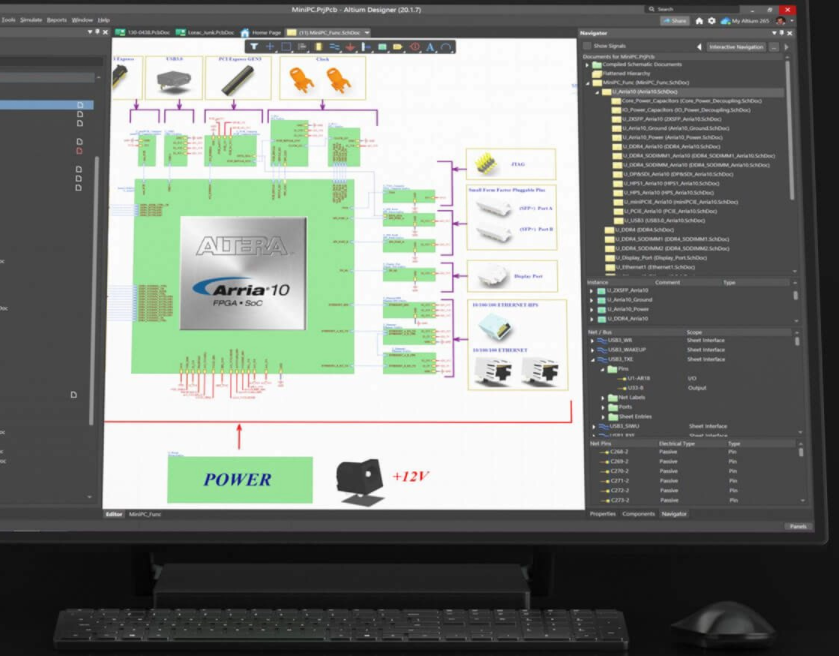Screen dimensions: 839x656
Task: Click the Search field in title bar
Action: click(692, 9)
